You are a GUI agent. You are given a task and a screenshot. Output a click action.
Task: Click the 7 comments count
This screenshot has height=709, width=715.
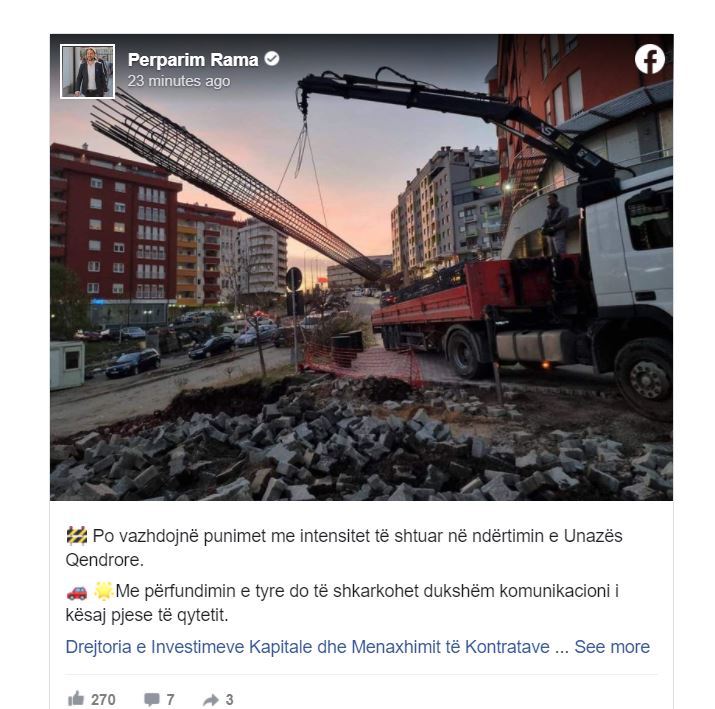(x=170, y=699)
